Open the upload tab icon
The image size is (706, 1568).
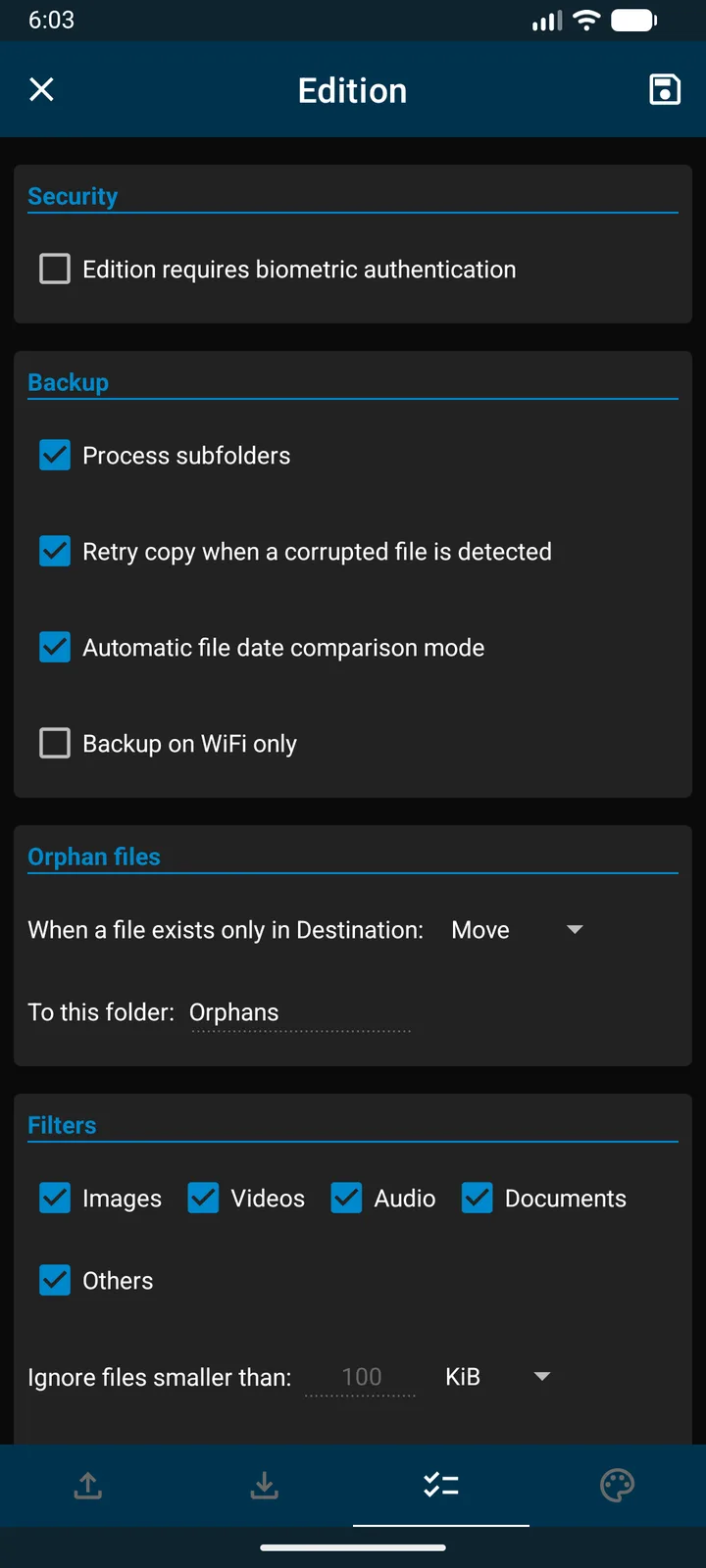88,1485
